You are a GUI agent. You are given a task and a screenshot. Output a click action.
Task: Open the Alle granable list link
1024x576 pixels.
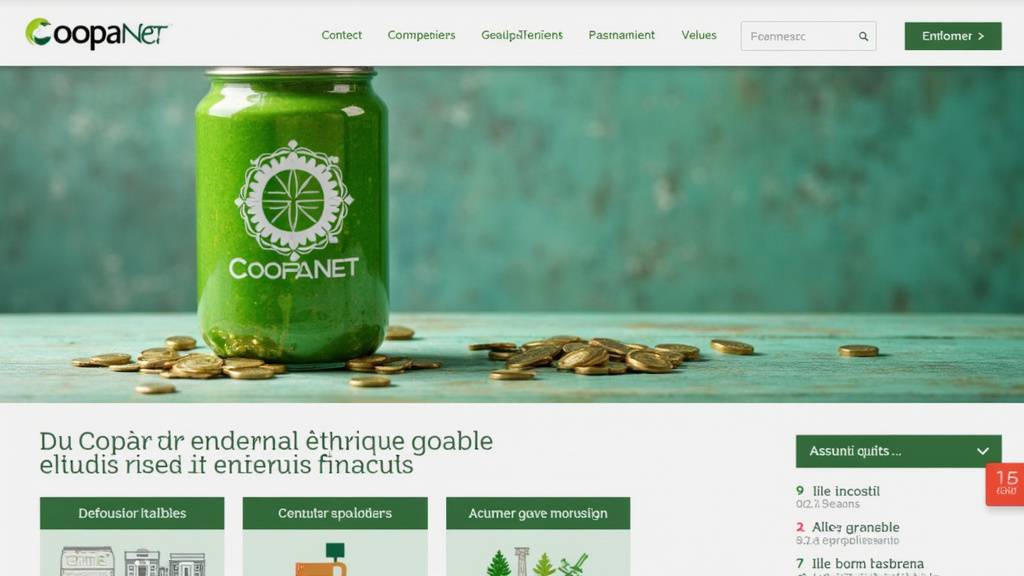(856, 527)
